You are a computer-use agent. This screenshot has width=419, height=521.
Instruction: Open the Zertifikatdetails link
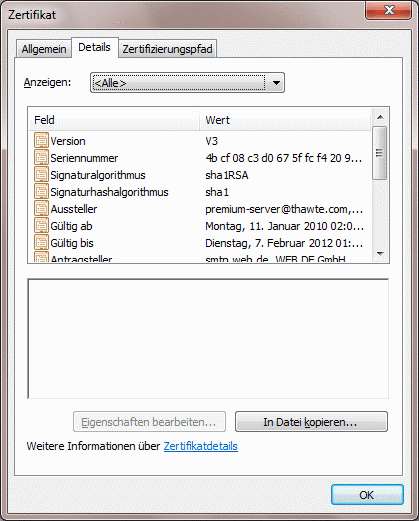pyautogui.click(x=201, y=446)
